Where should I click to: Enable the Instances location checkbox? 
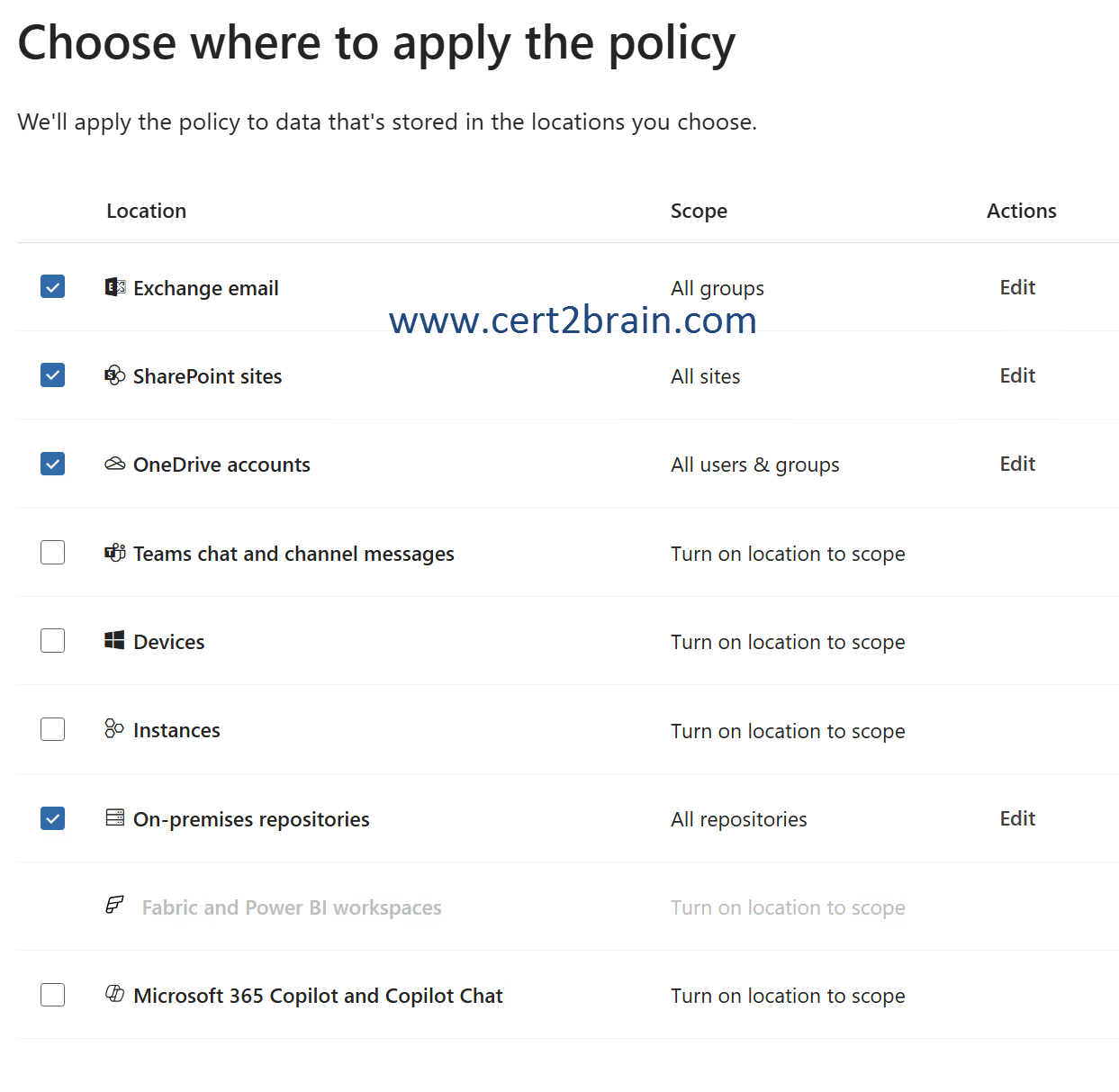tap(53, 729)
